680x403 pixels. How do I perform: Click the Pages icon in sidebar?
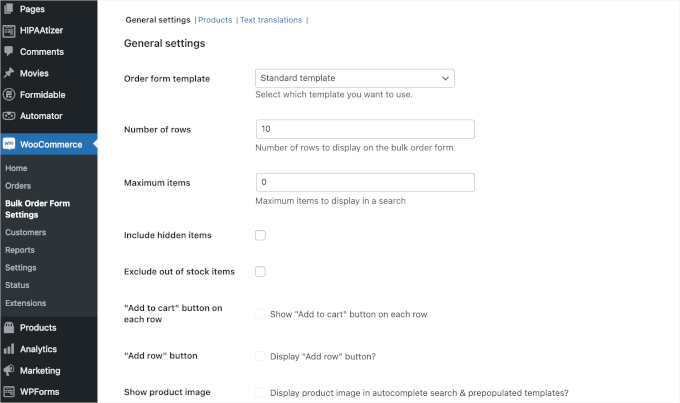click(9, 9)
